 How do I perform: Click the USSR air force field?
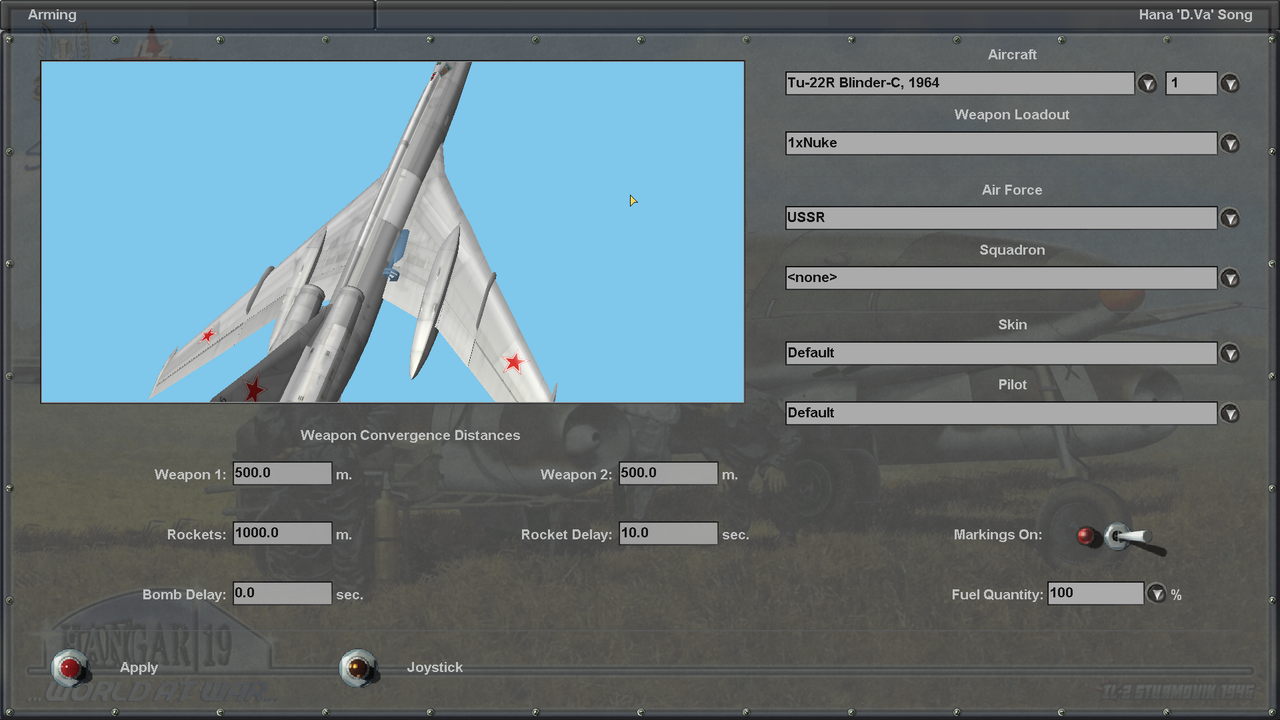click(x=1001, y=218)
